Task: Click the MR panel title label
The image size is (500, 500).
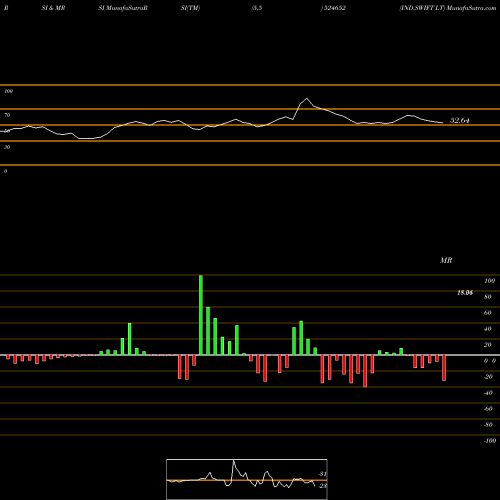Action: tap(446, 260)
